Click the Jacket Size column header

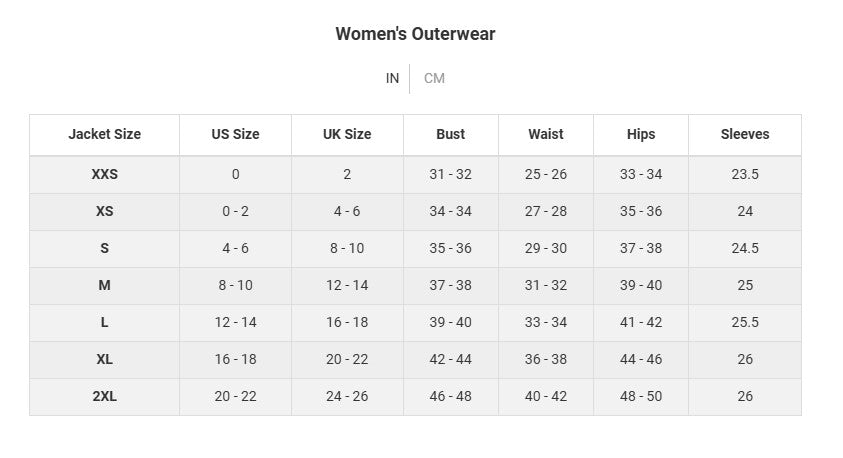pyautogui.click(x=104, y=134)
